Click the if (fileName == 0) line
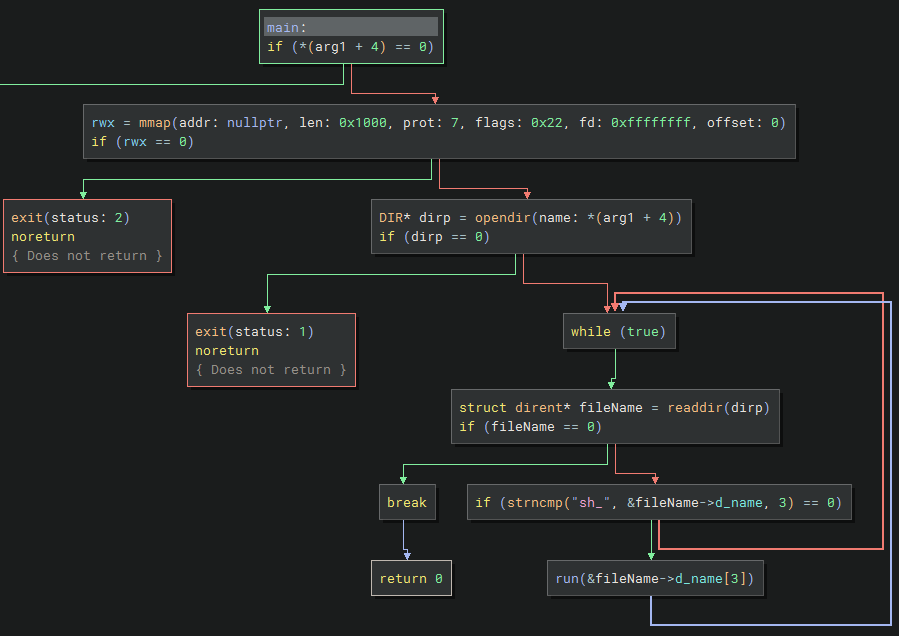 click(x=530, y=427)
